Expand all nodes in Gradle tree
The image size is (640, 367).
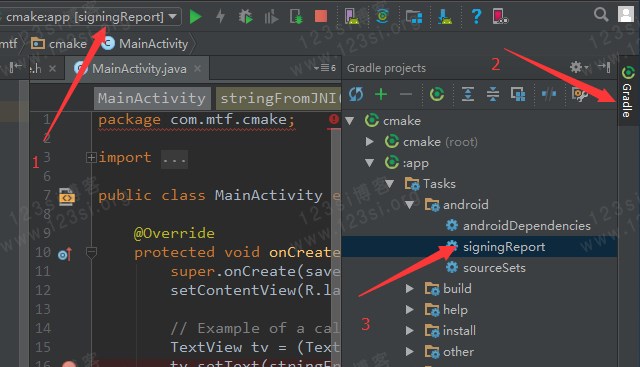(x=468, y=94)
